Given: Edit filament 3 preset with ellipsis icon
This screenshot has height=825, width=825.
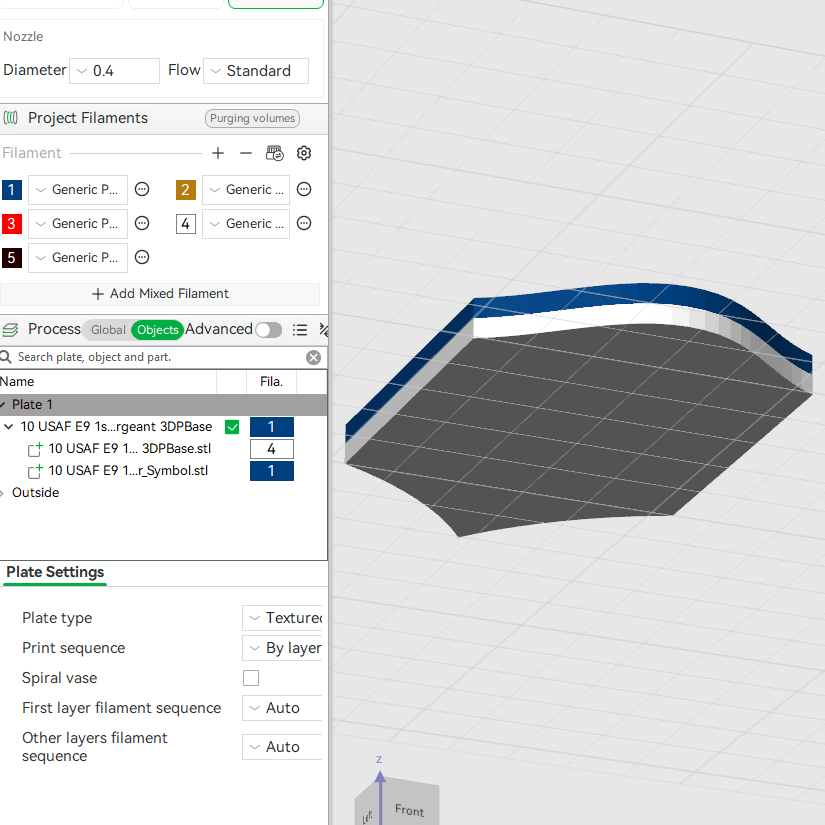Looking at the screenshot, I should (142, 224).
